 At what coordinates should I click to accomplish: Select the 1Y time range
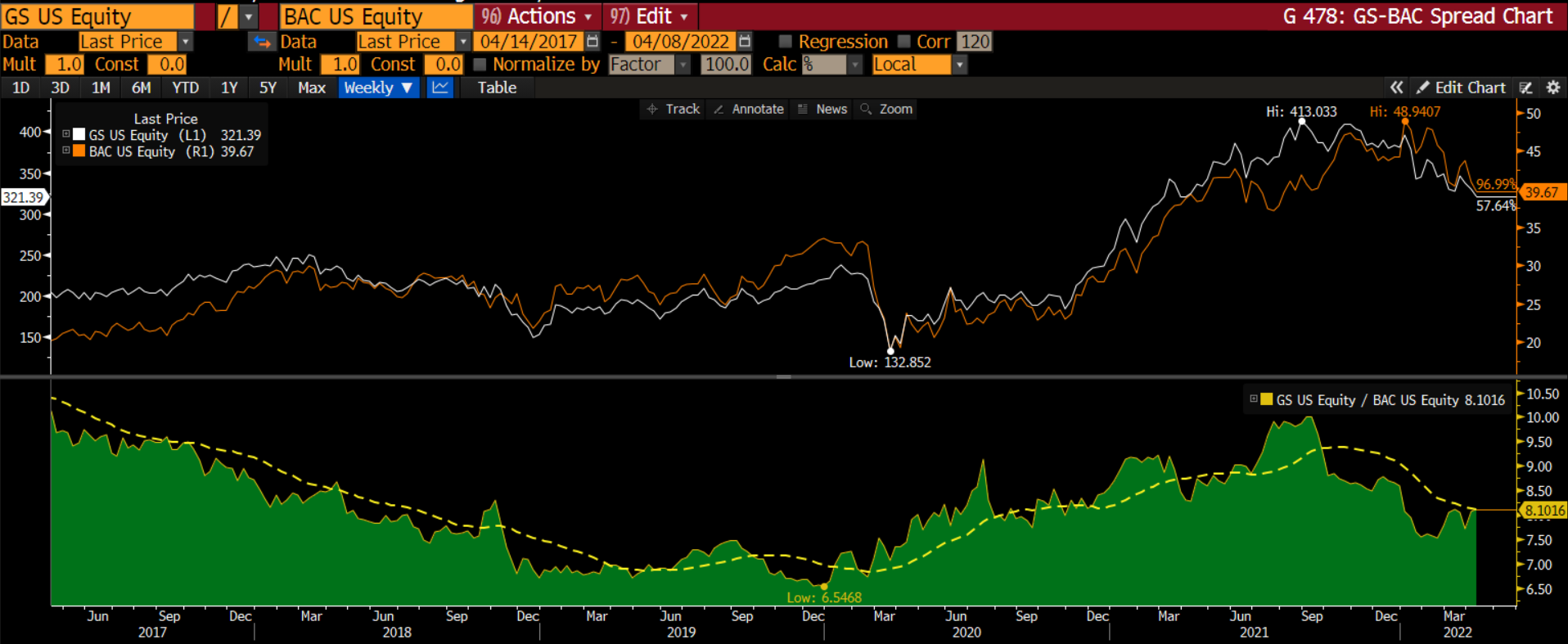click(229, 88)
